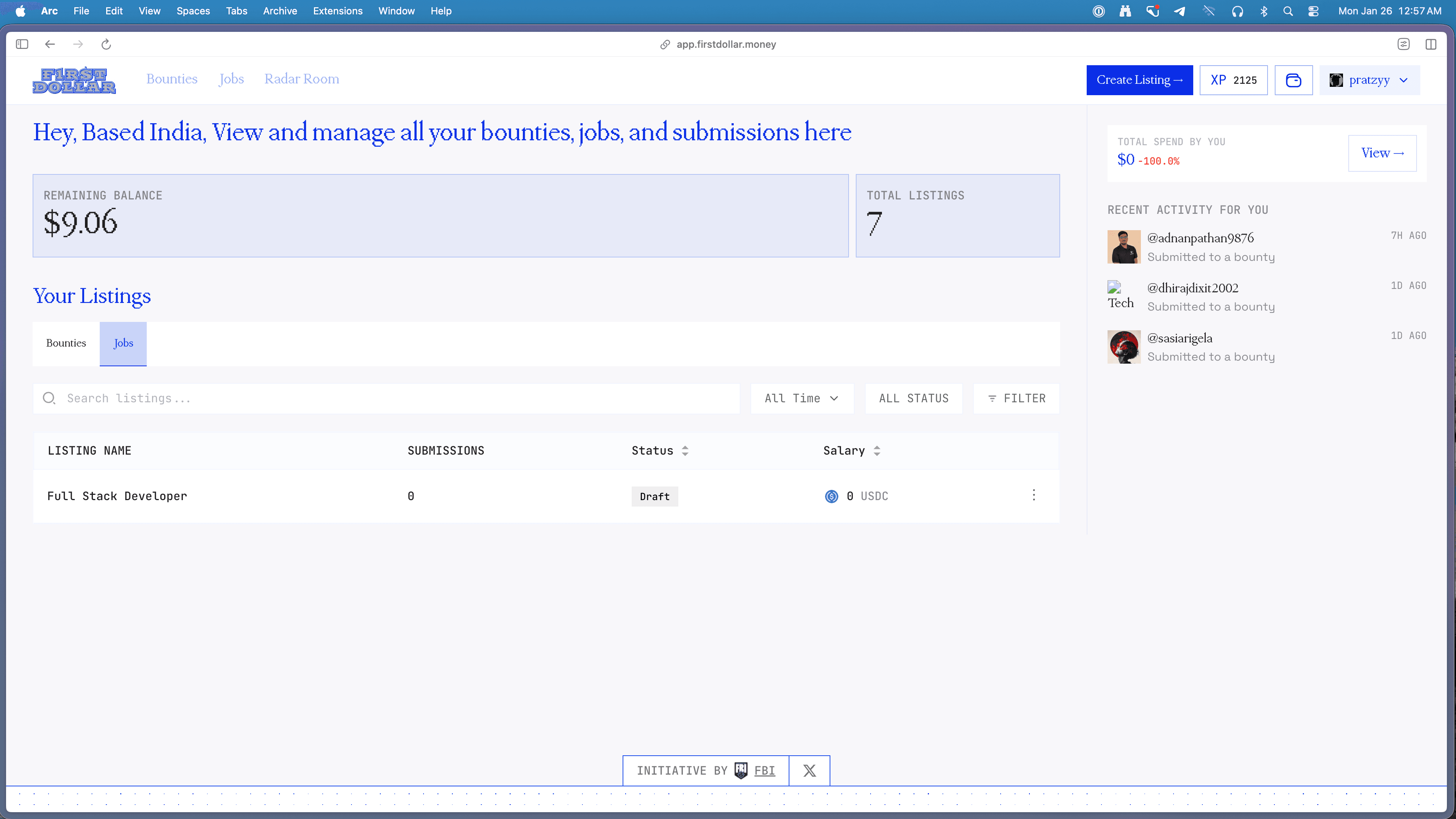Open the three-dot menu for Full Stack Developer

click(1034, 495)
